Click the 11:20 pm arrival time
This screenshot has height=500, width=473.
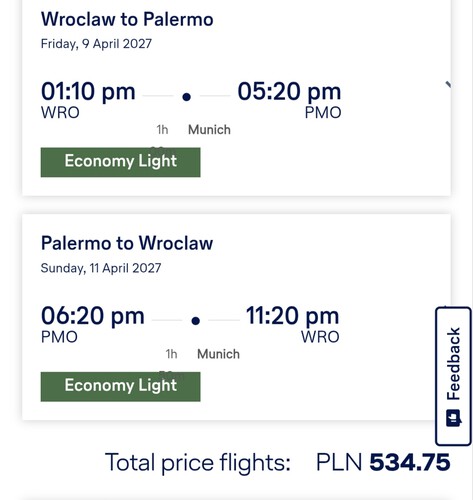[x=292, y=316]
